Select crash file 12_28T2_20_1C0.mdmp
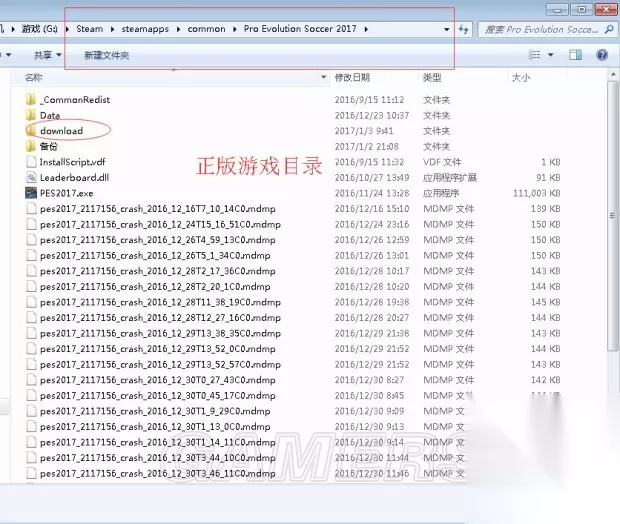 [149, 287]
